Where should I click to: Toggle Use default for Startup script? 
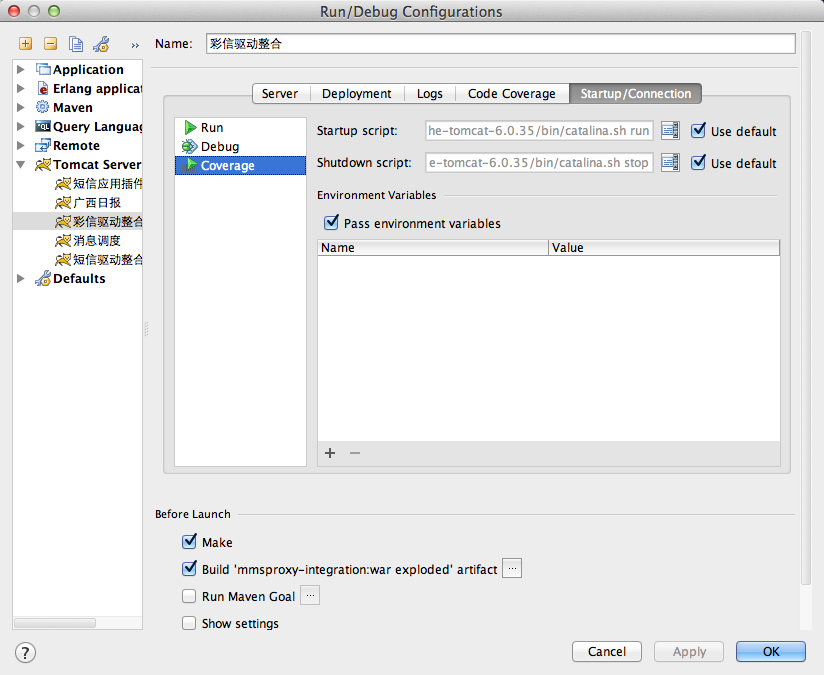(x=698, y=130)
